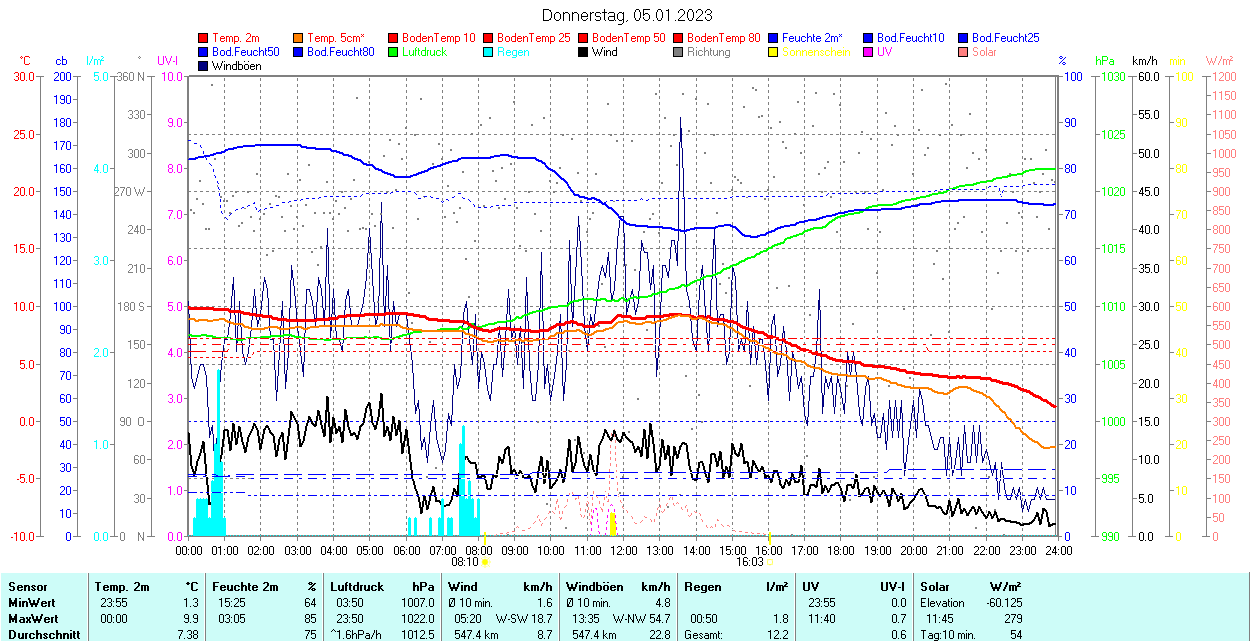Click the Bod.Feucht80 legend label
1250x641 pixels.
340,52
